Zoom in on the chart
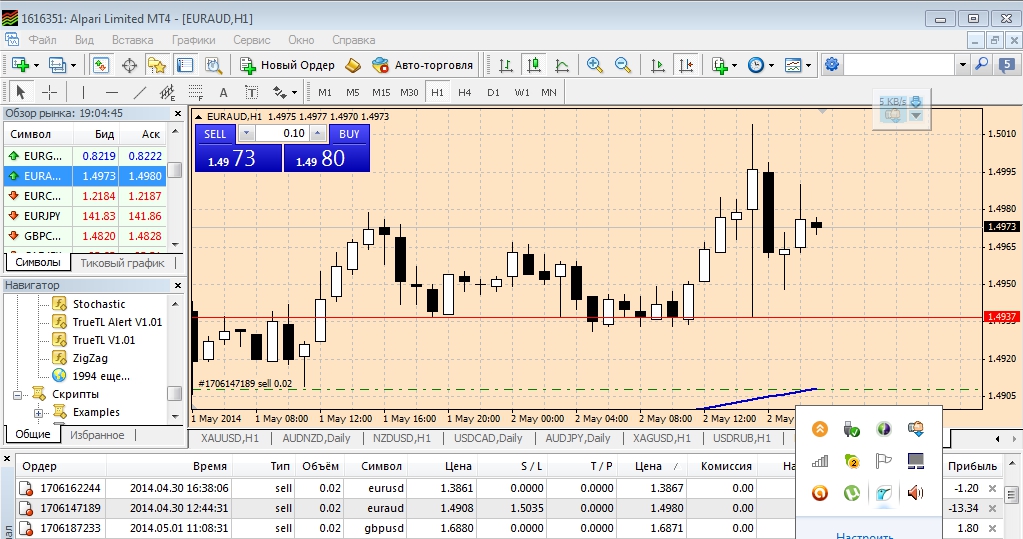Image resolution: width=1023 pixels, height=539 pixels. (594, 65)
